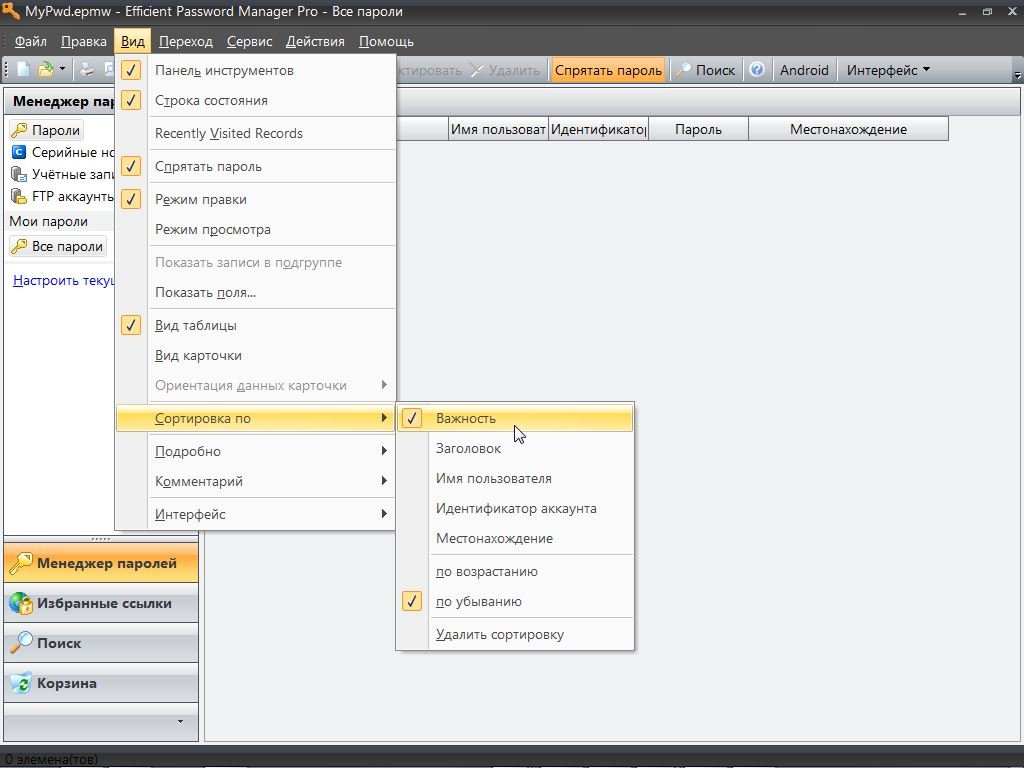Screen dimensions: 1024x768
Task: Sort by Местонахождение in submenu
Action: 515,539
